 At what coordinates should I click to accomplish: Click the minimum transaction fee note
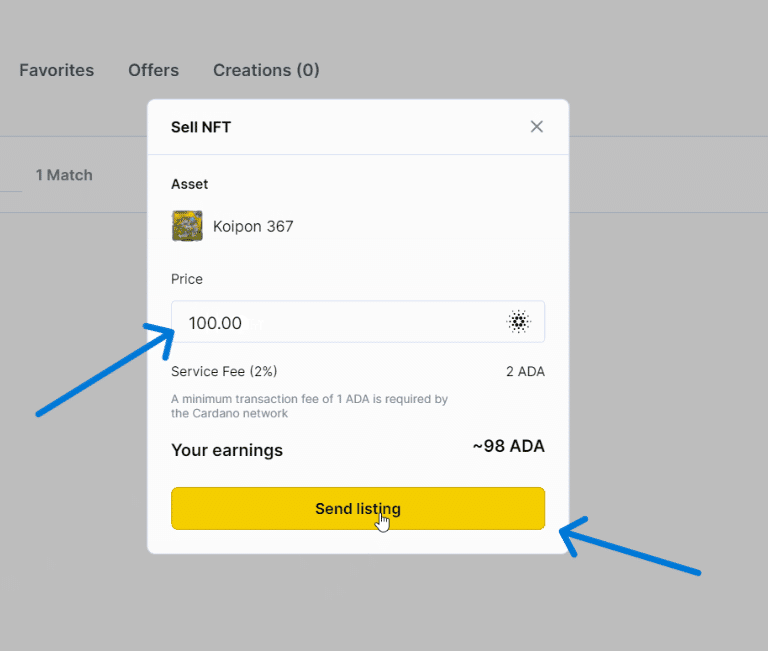point(309,406)
